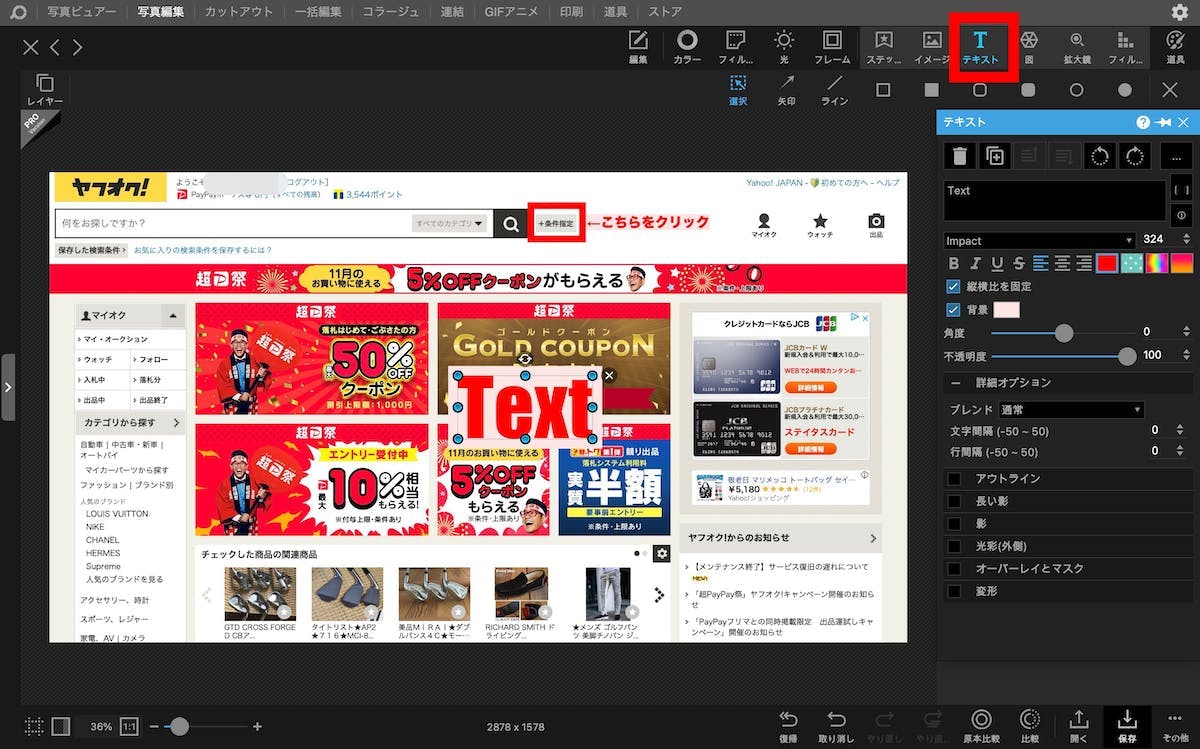Open the 光 light tool
The image size is (1200, 749).
coord(784,46)
